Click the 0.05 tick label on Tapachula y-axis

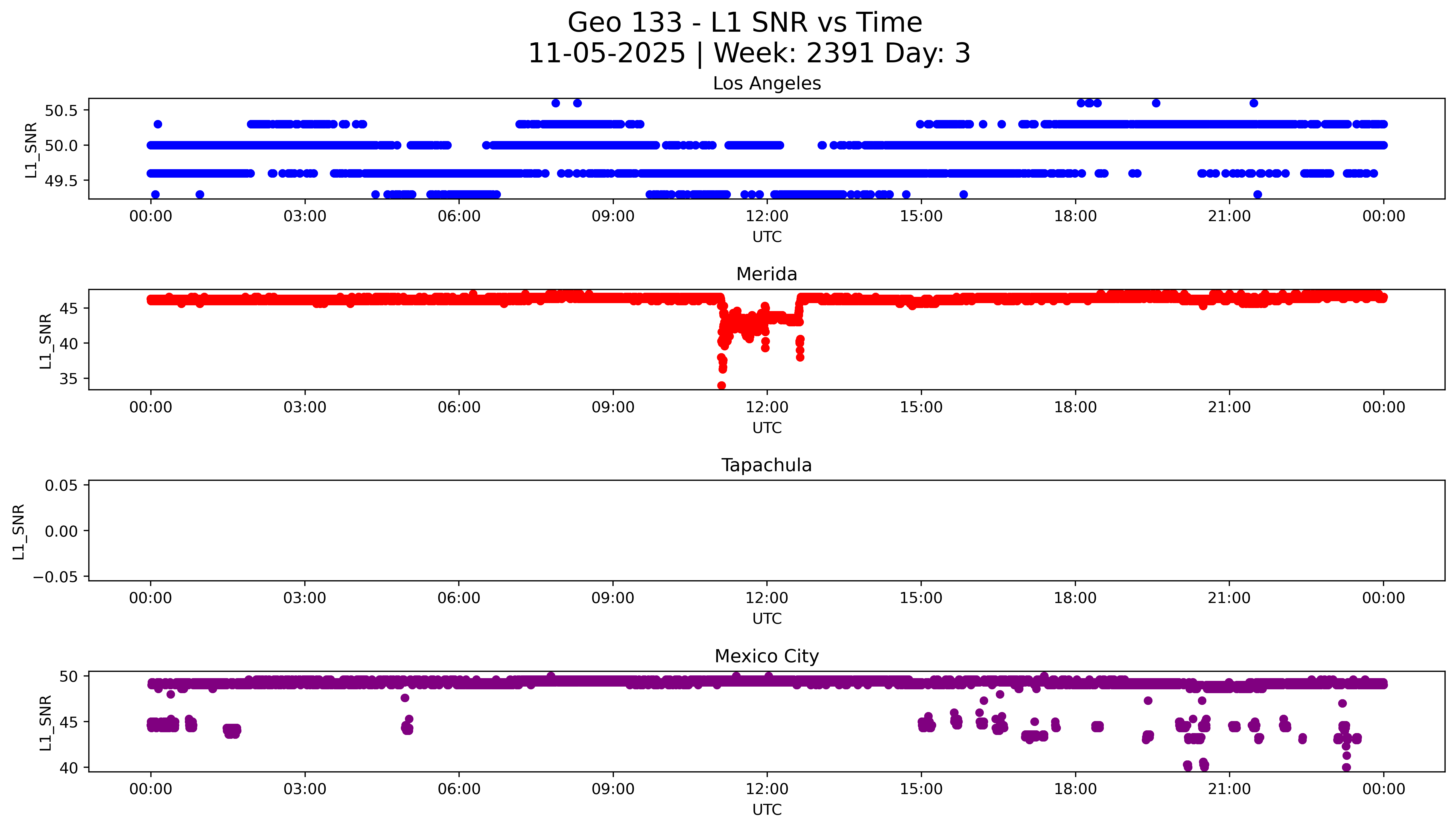61,486
